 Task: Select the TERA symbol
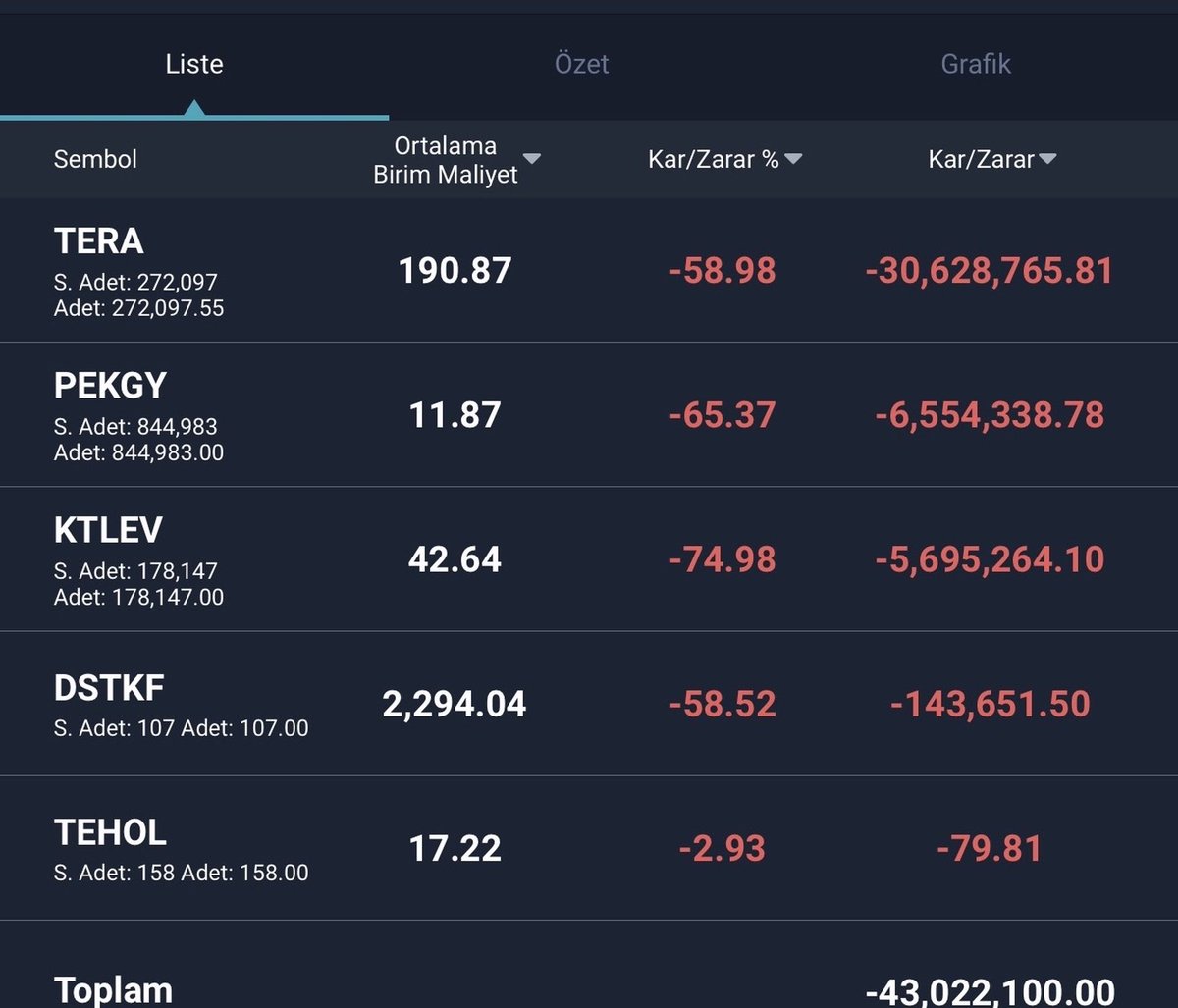point(98,241)
